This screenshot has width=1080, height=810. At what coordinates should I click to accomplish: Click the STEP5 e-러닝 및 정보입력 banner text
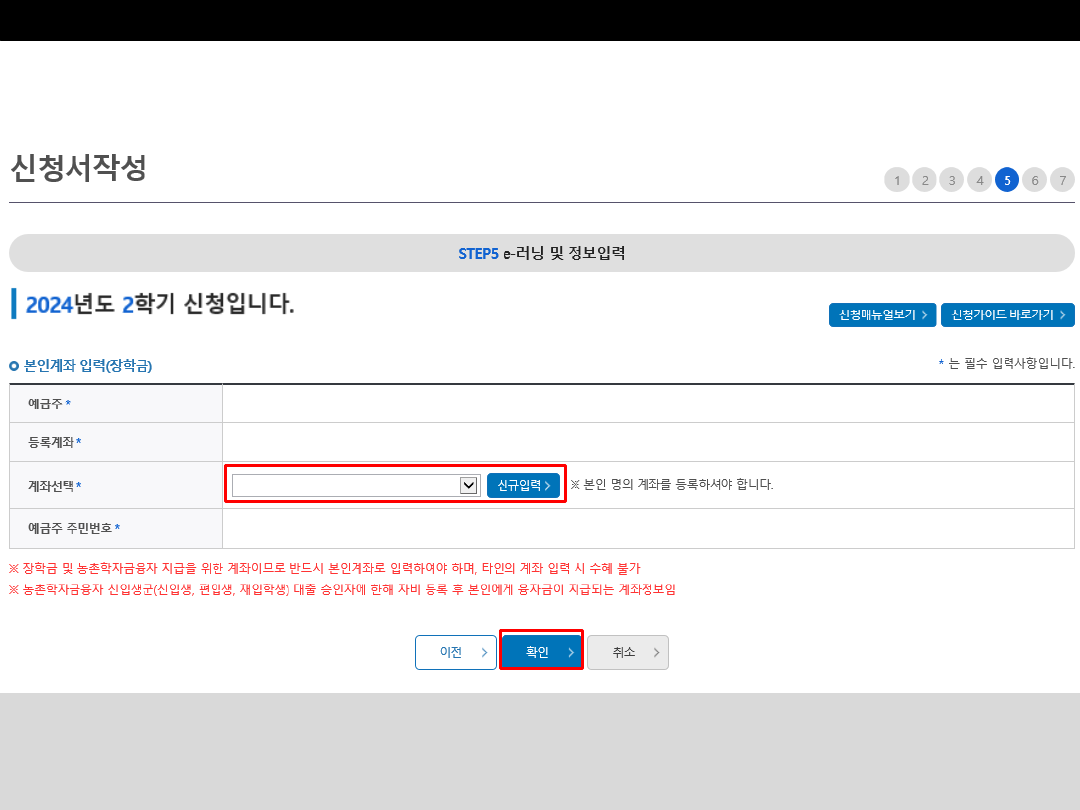tap(541, 253)
